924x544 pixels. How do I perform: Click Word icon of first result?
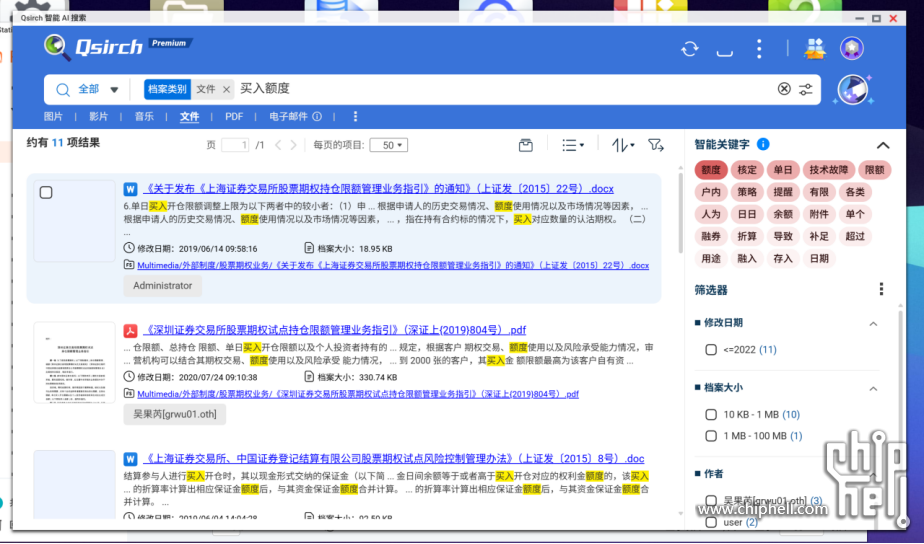pos(130,189)
